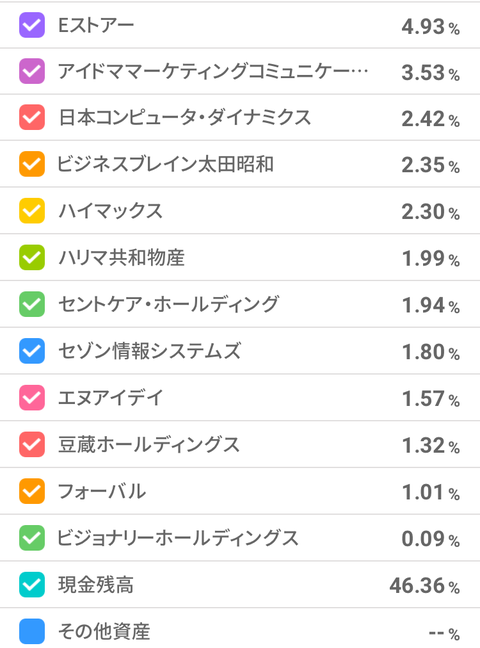Uncheck セントケア・ホールディング green checkbox
480x648 pixels.
click(32, 304)
